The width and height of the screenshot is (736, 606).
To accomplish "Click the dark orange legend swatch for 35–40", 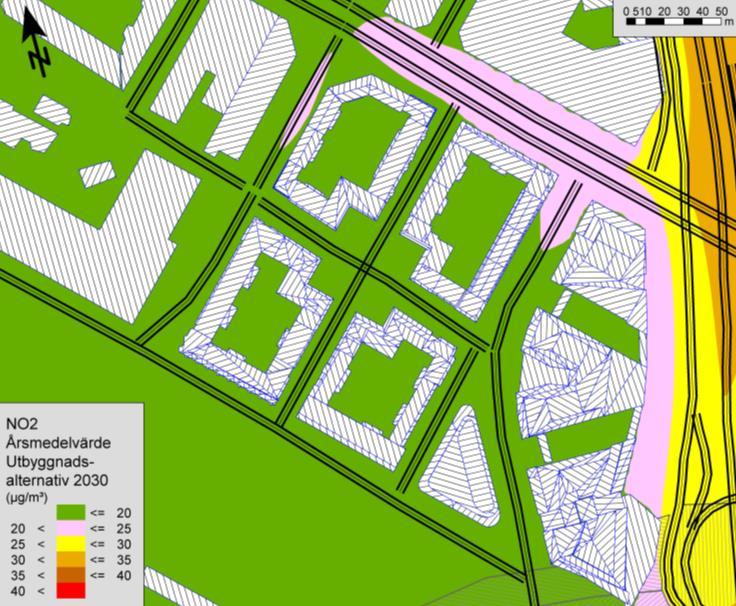I will [71, 575].
